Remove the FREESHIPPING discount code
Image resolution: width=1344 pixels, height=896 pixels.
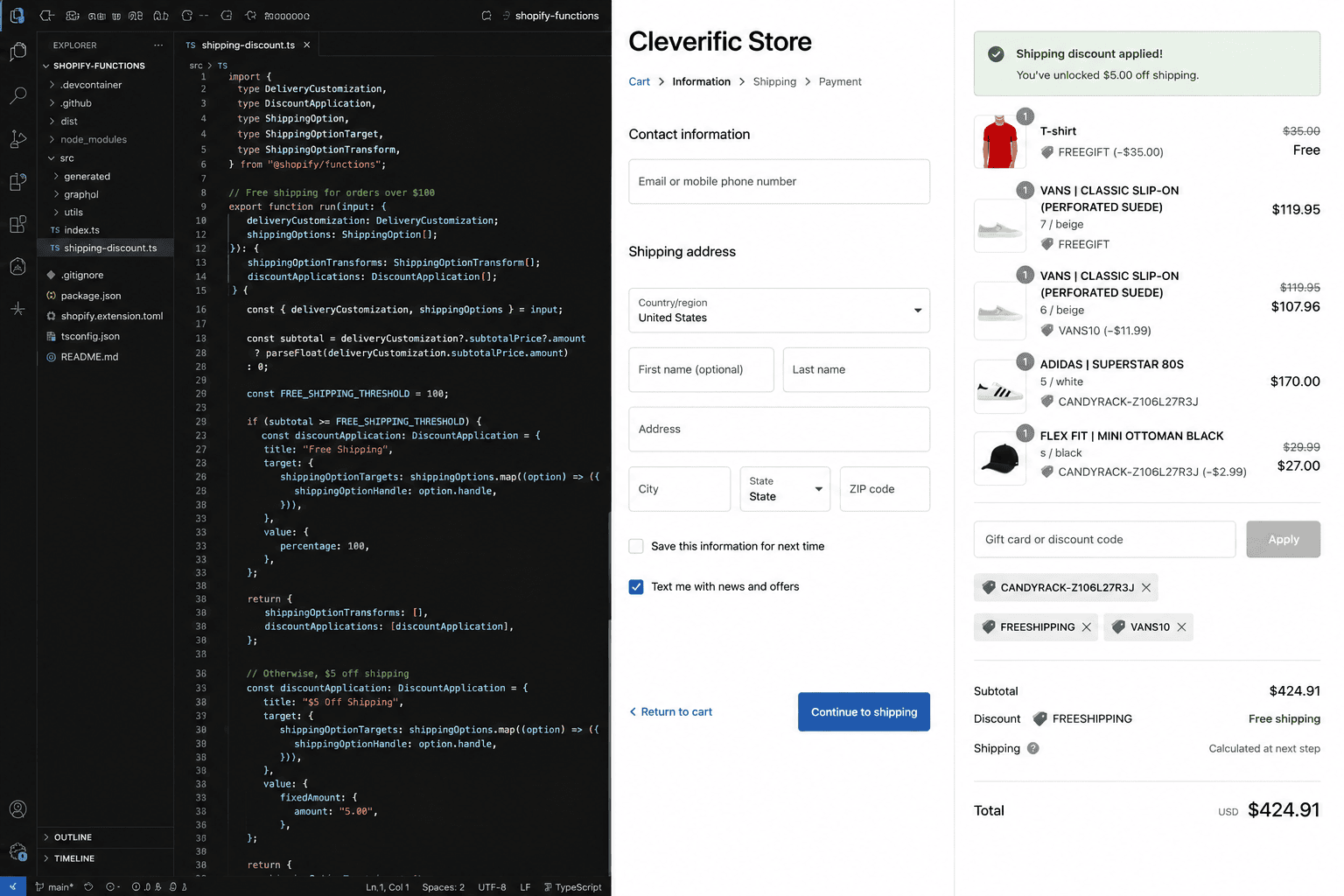coord(1087,626)
